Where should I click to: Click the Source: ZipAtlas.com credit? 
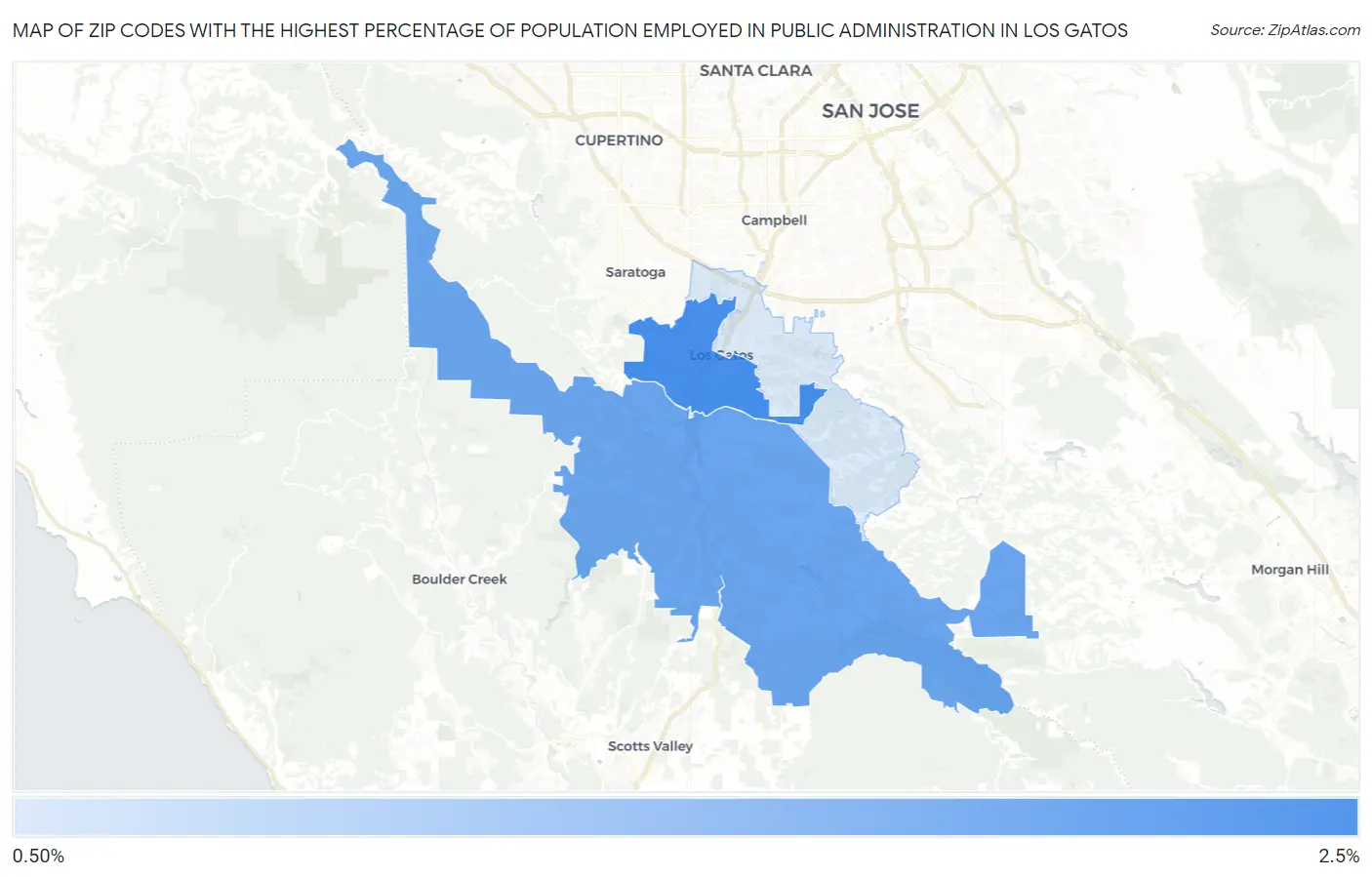1285,30
